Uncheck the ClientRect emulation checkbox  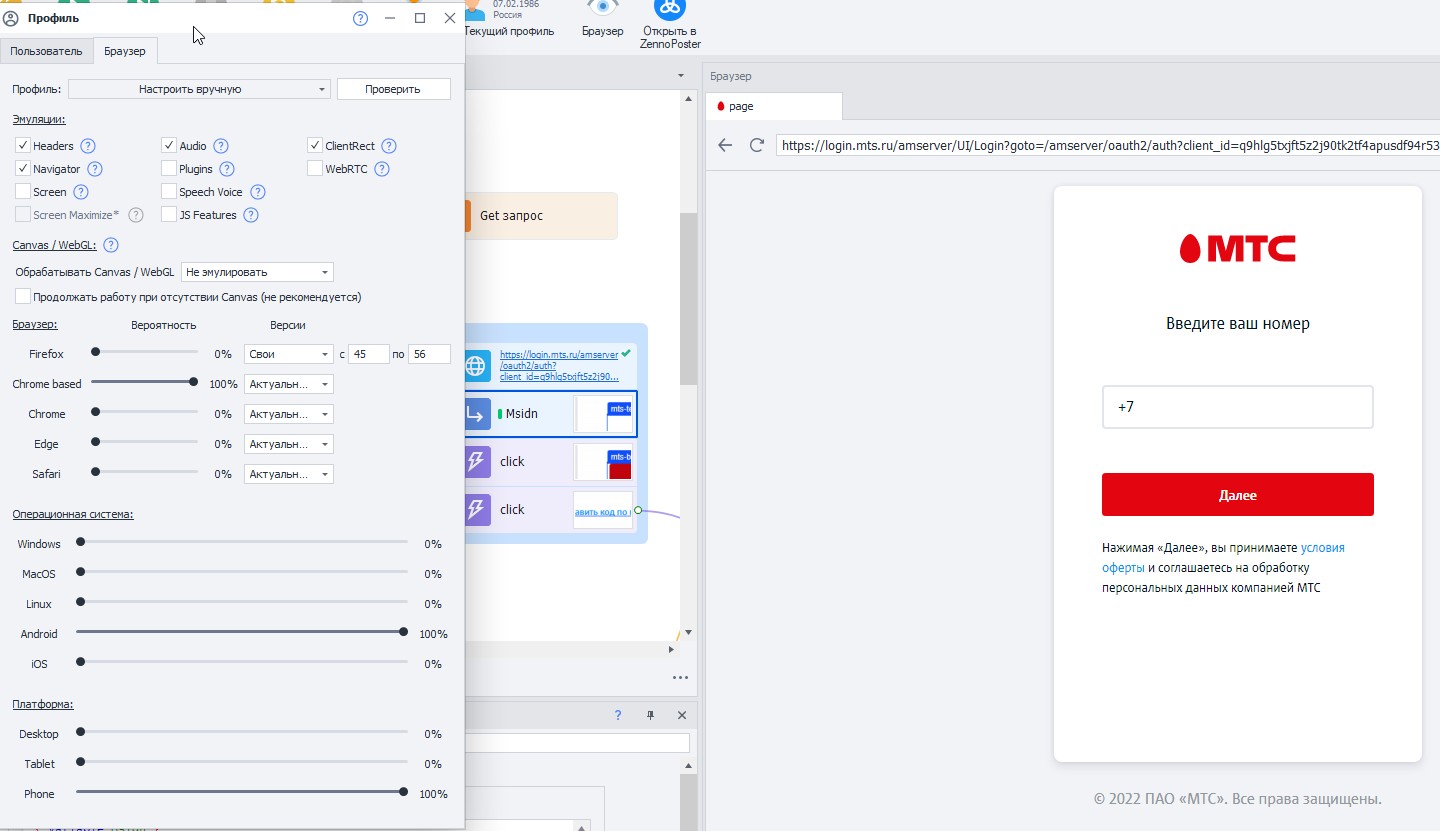pos(315,146)
